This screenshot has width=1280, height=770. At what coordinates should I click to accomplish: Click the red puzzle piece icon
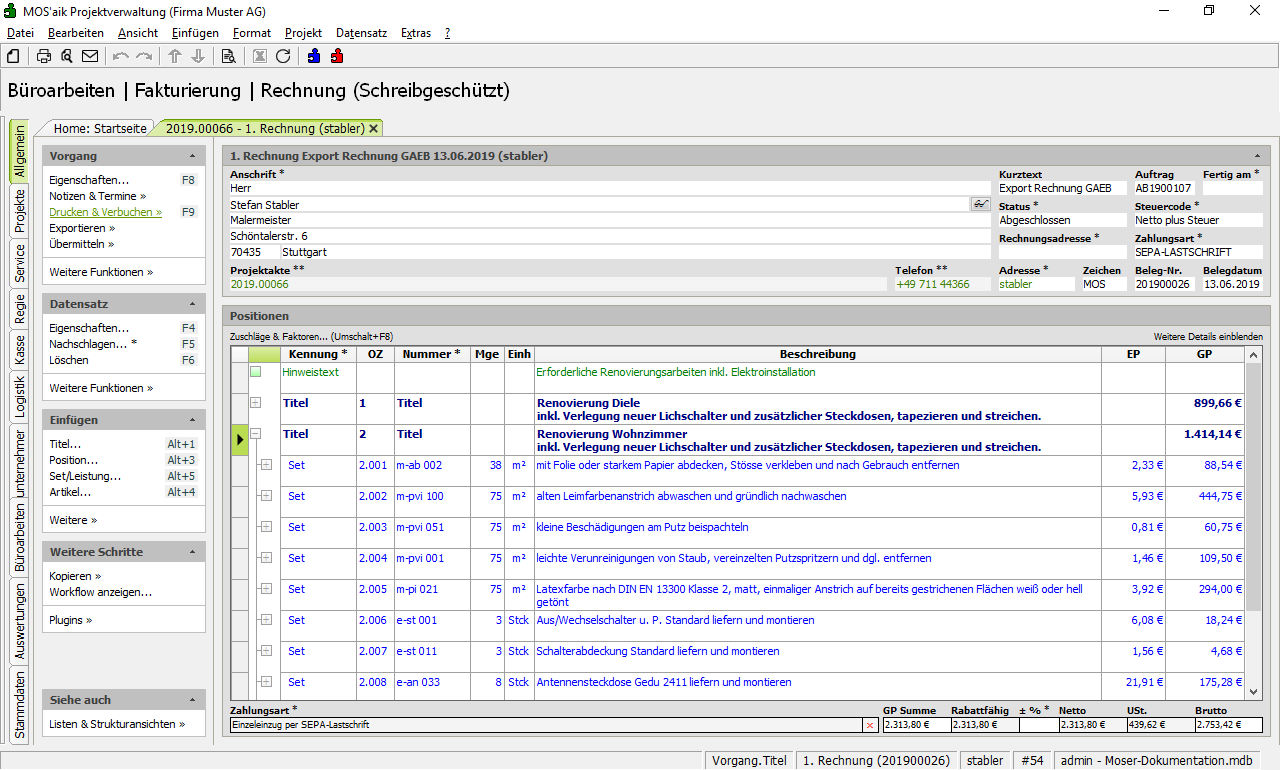[337, 56]
